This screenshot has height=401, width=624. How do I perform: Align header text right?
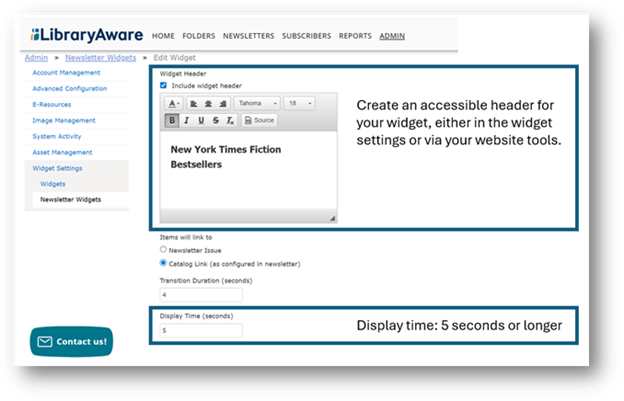tap(222, 104)
